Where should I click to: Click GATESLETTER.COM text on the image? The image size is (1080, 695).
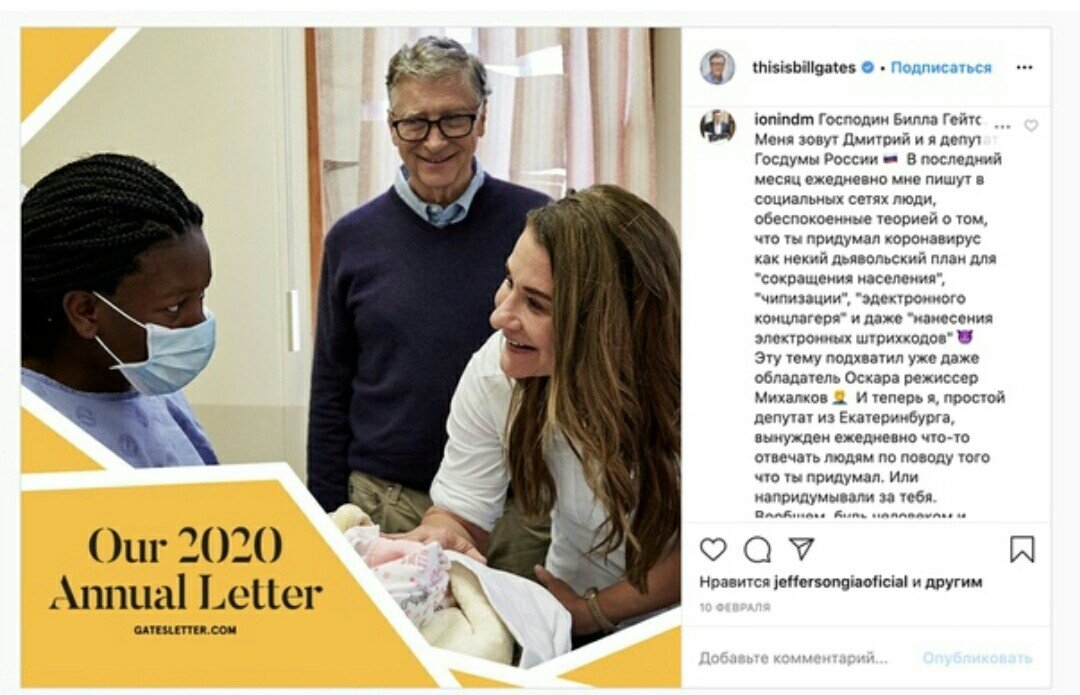[185, 630]
